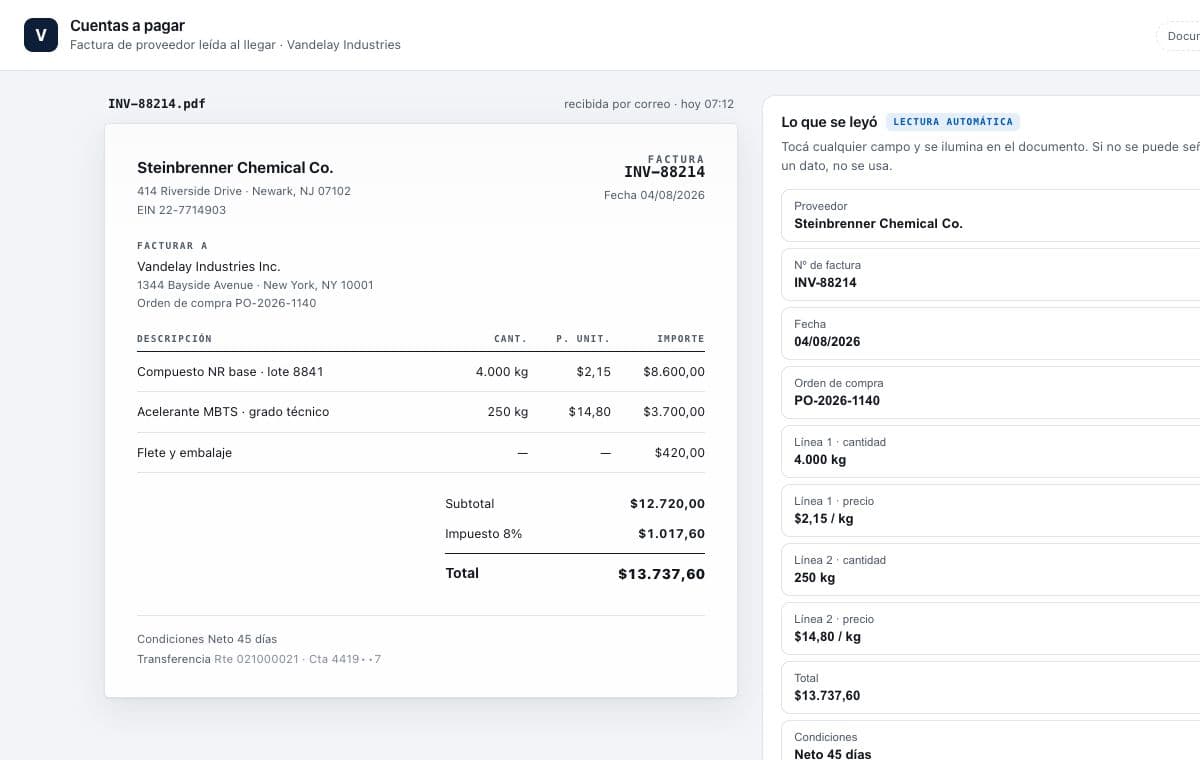Screen dimensions: 1200x760
Task: Click the invoice number INV-88214 in document
Action: (x=664, y=172)
